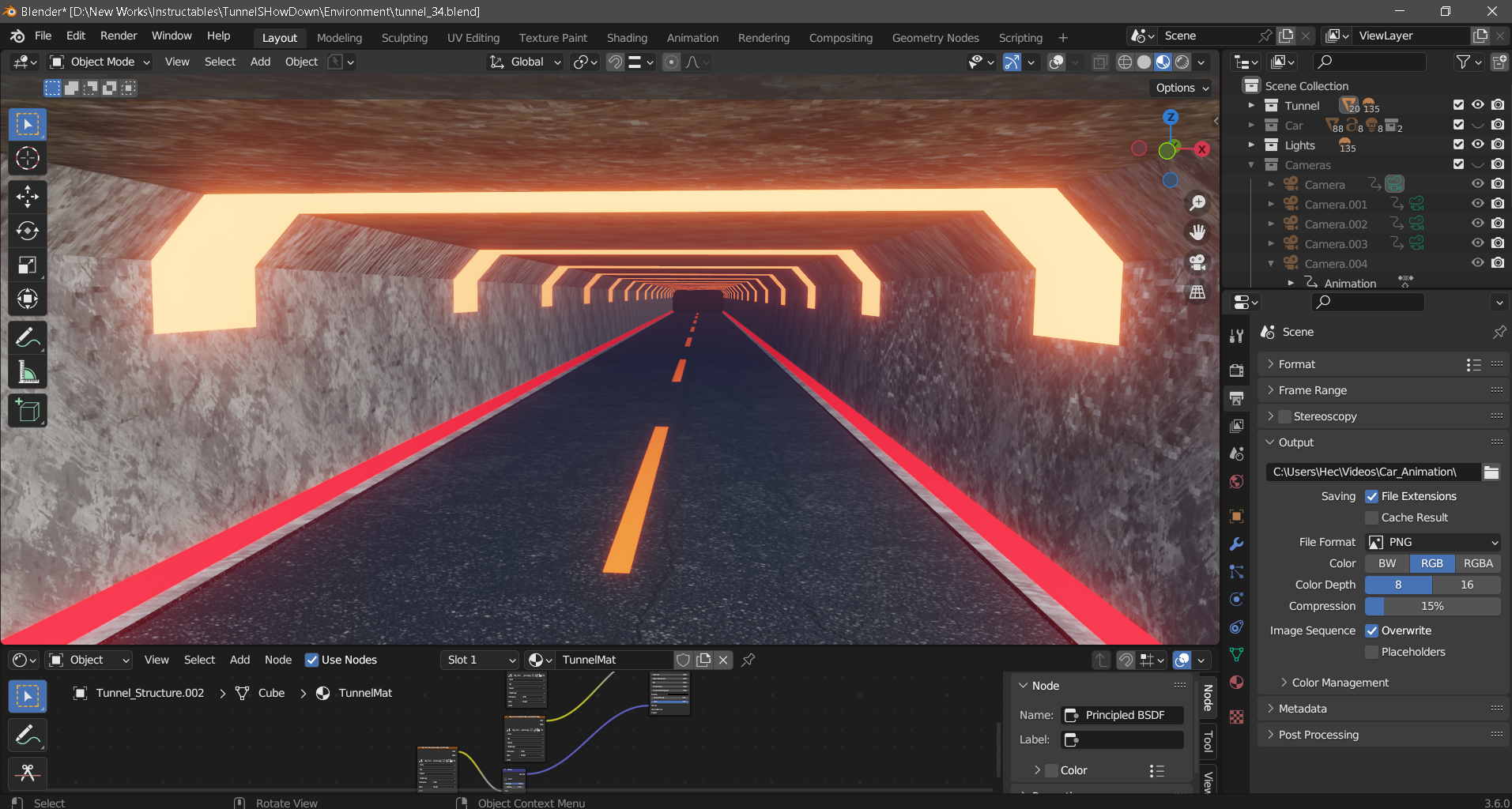This screenshot has height=809, width=1512.
Task: Select the Measure tool
Action: pyautogui.click(x=28, y=372)
